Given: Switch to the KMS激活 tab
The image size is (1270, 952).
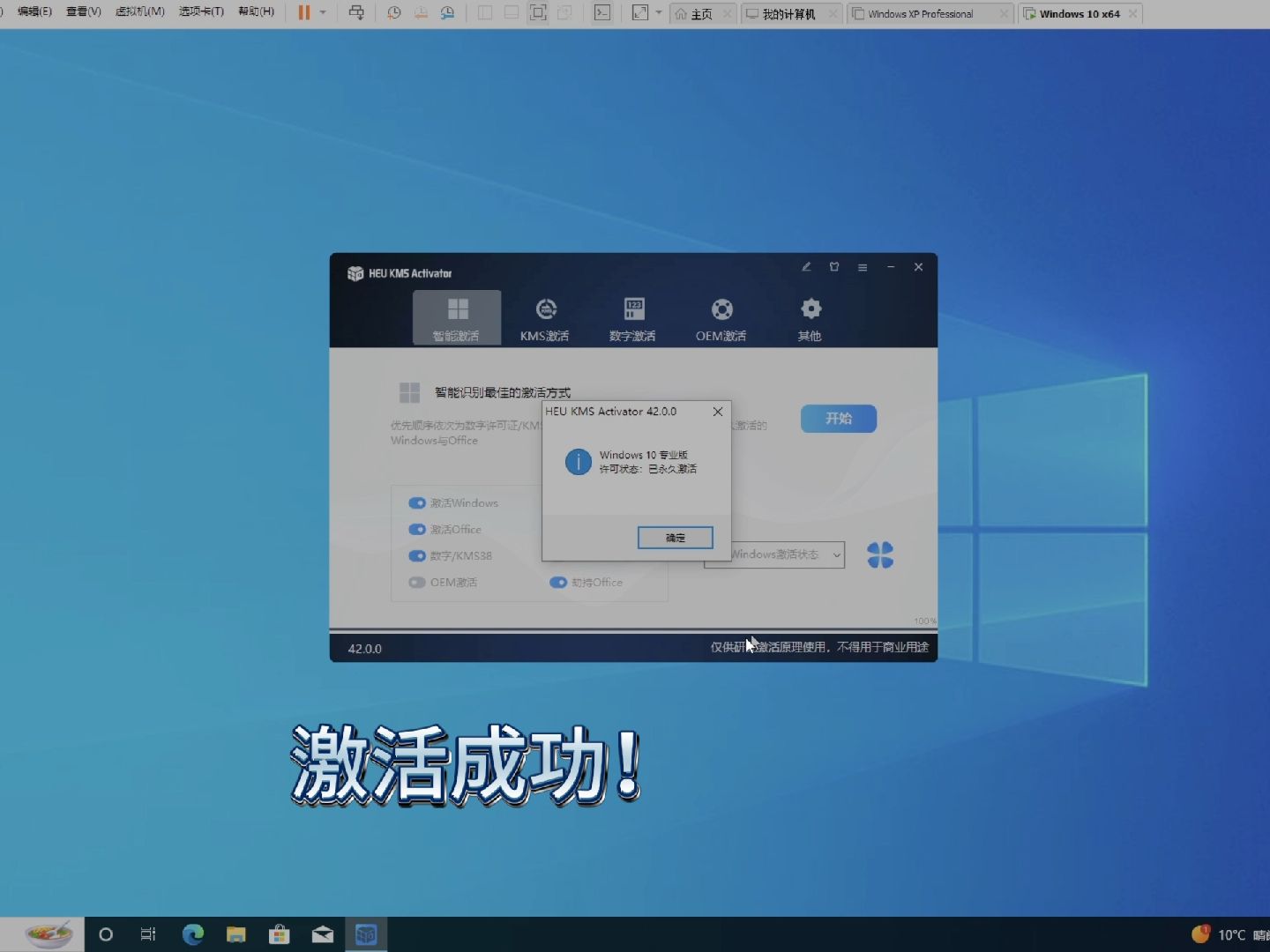Looking at the screenshot, I should pos(545,318).
